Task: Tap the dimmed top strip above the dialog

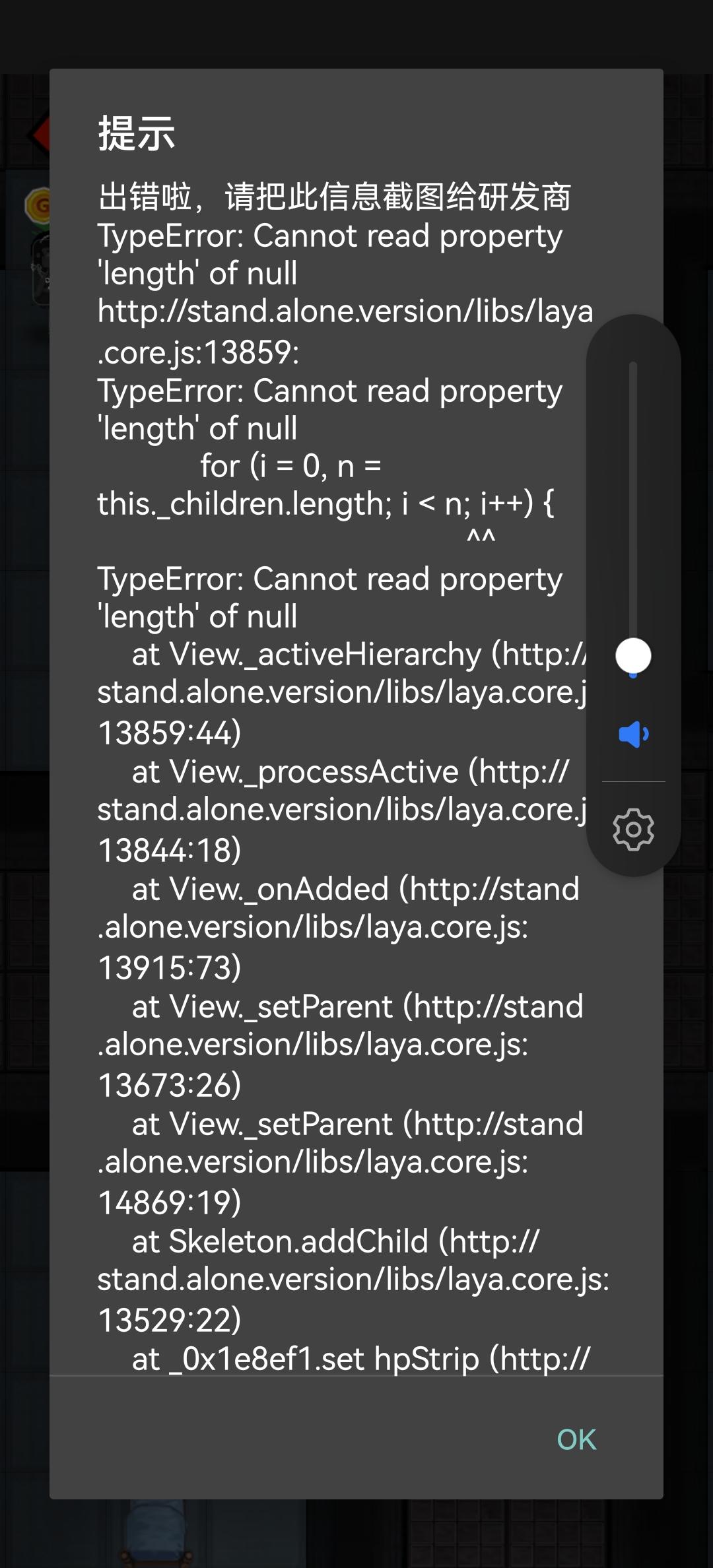Action: (356, 33)
